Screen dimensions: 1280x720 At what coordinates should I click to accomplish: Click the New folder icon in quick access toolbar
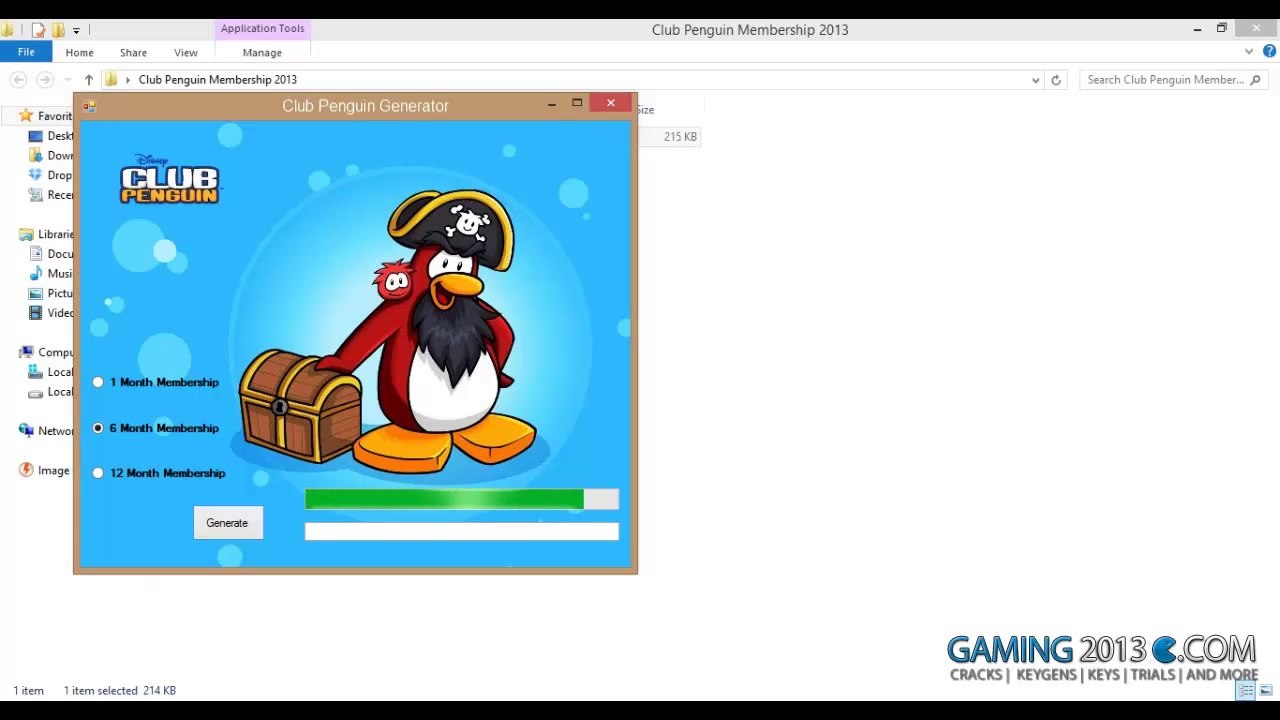click(58, 30)
